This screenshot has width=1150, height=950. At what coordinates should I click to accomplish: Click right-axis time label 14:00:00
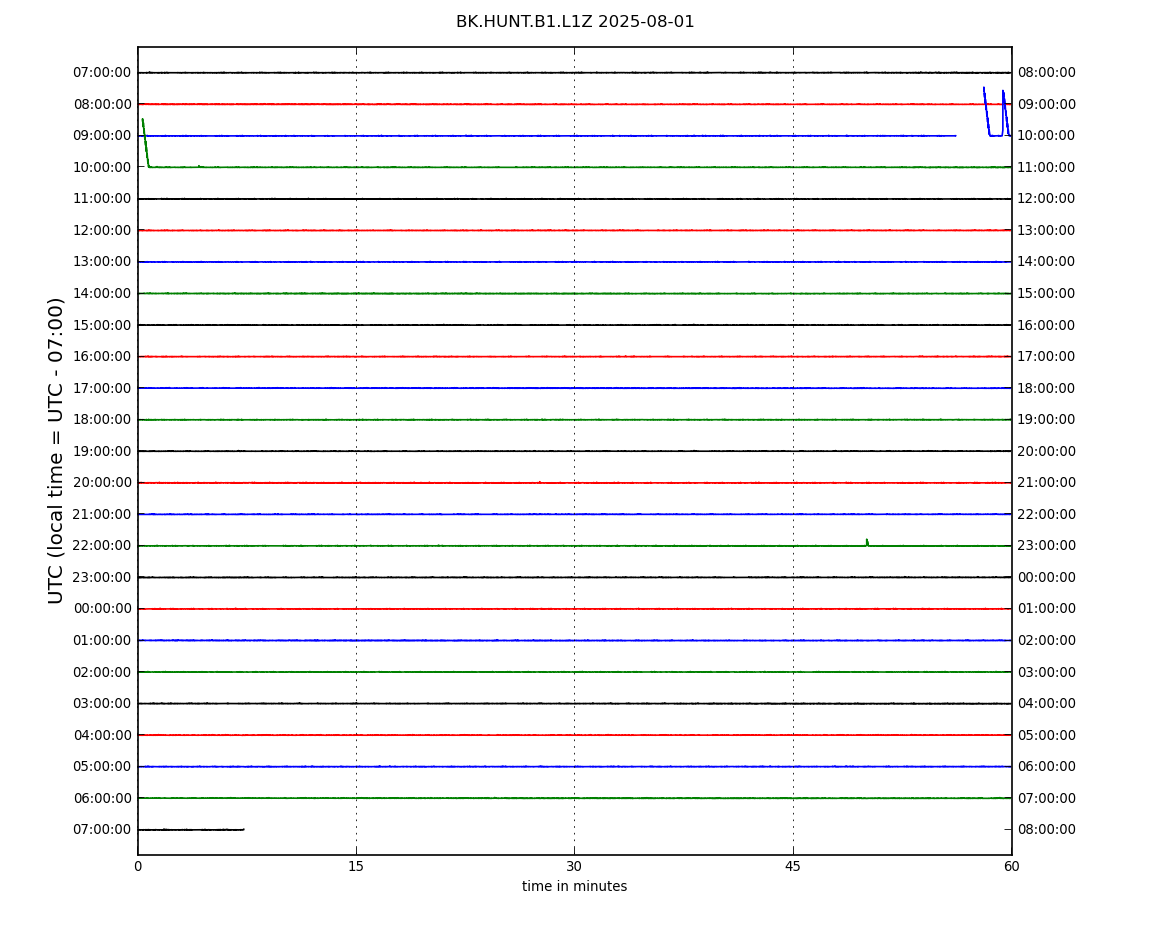point(1047,262)
